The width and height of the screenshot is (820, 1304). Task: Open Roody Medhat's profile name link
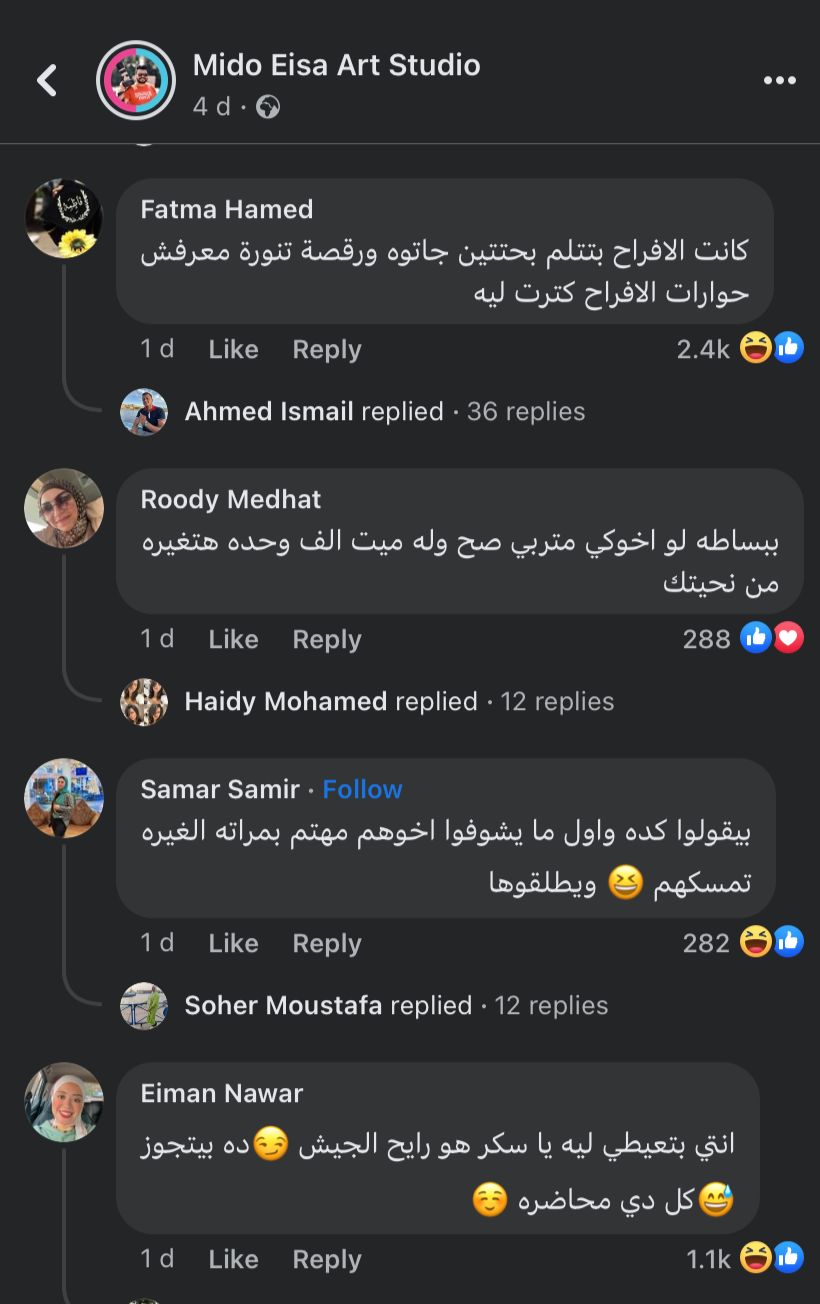coord(231,499)
